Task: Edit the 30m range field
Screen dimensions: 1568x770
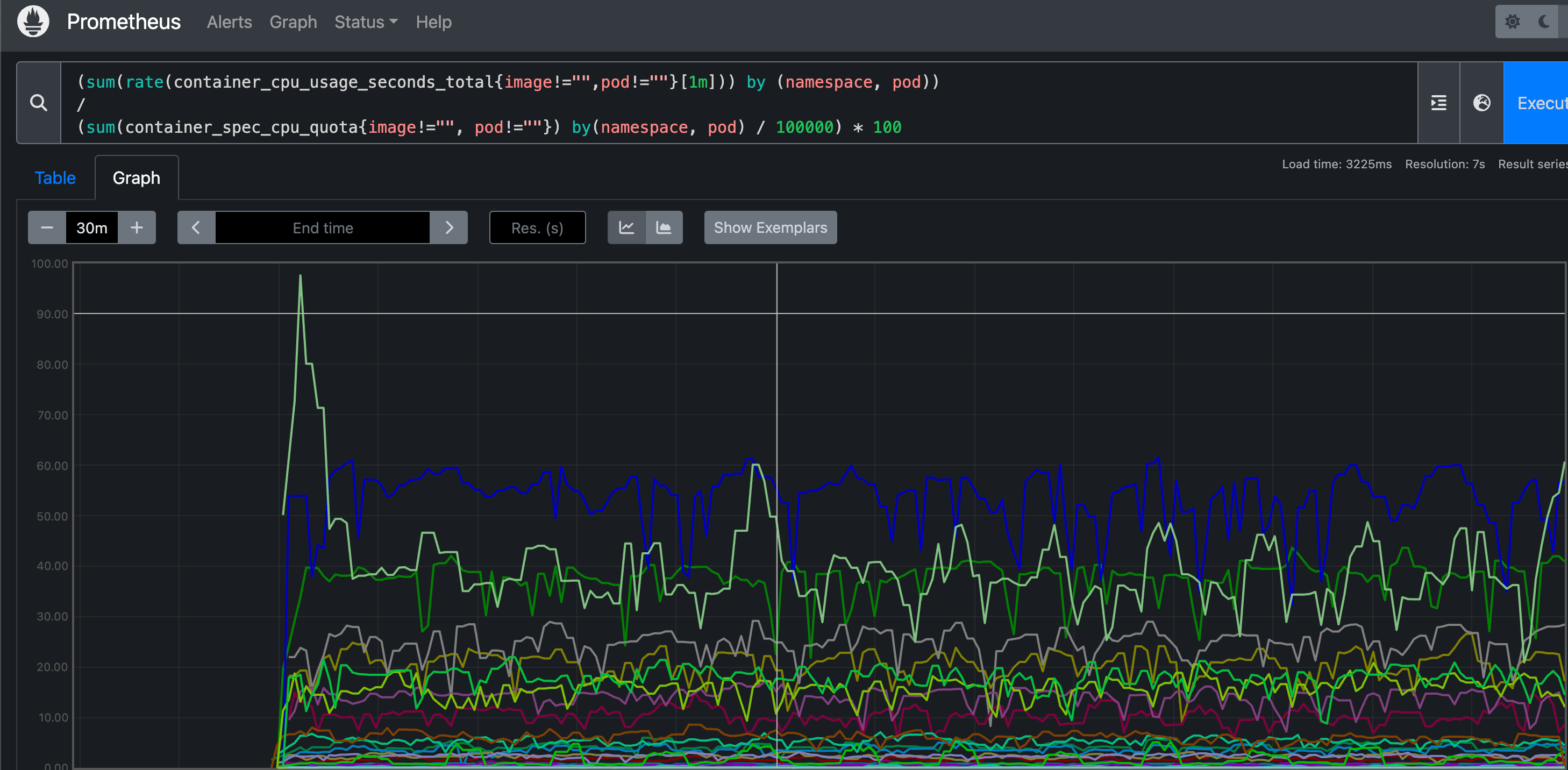Action: pyautogui.click(x=92, y=227)
